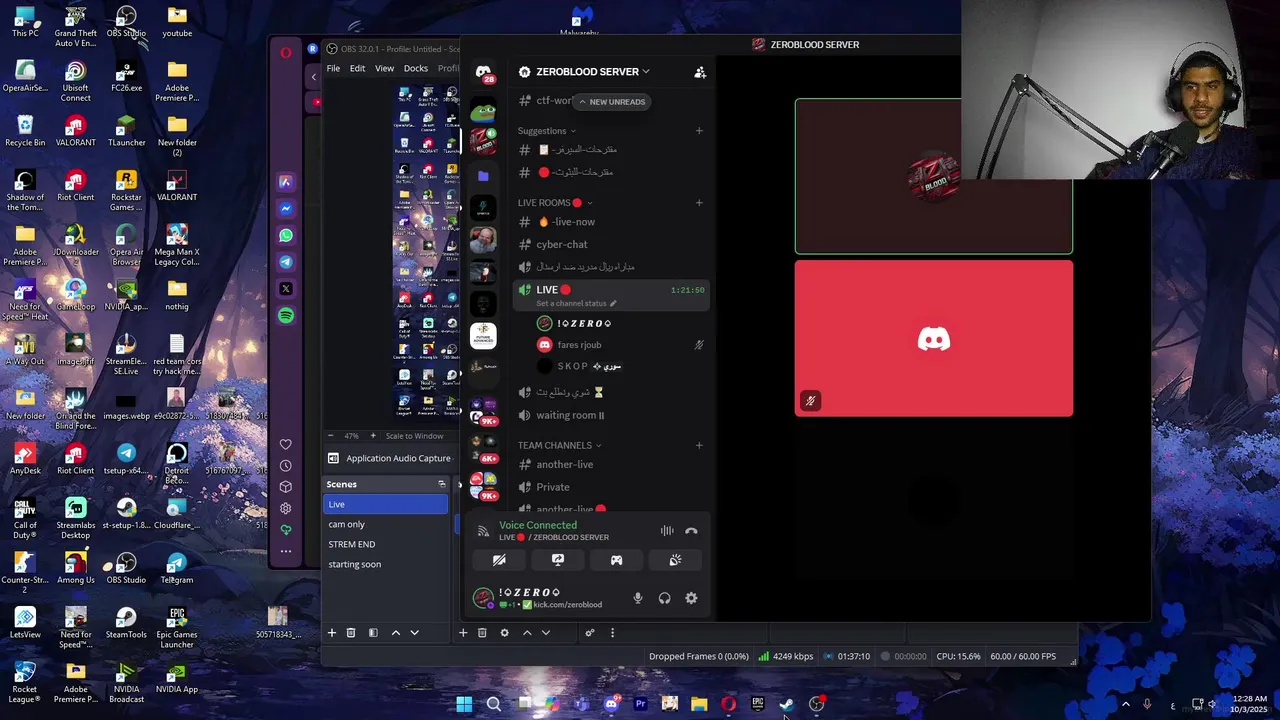Select the zero-blood logo video tile
This screenshot has height=720, width=1280.
(x=933, y=177)
